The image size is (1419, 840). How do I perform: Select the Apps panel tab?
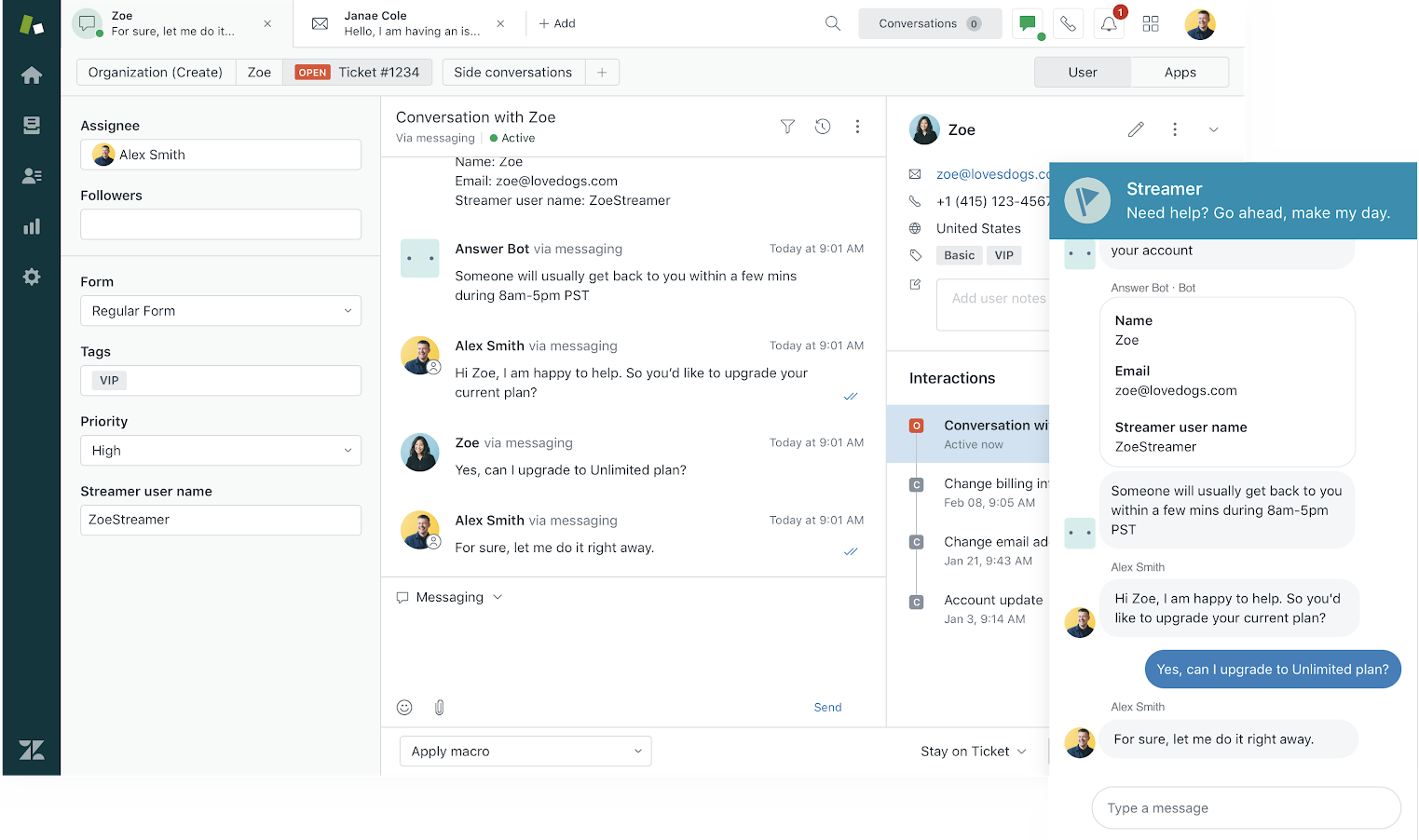click(1180, 73)
